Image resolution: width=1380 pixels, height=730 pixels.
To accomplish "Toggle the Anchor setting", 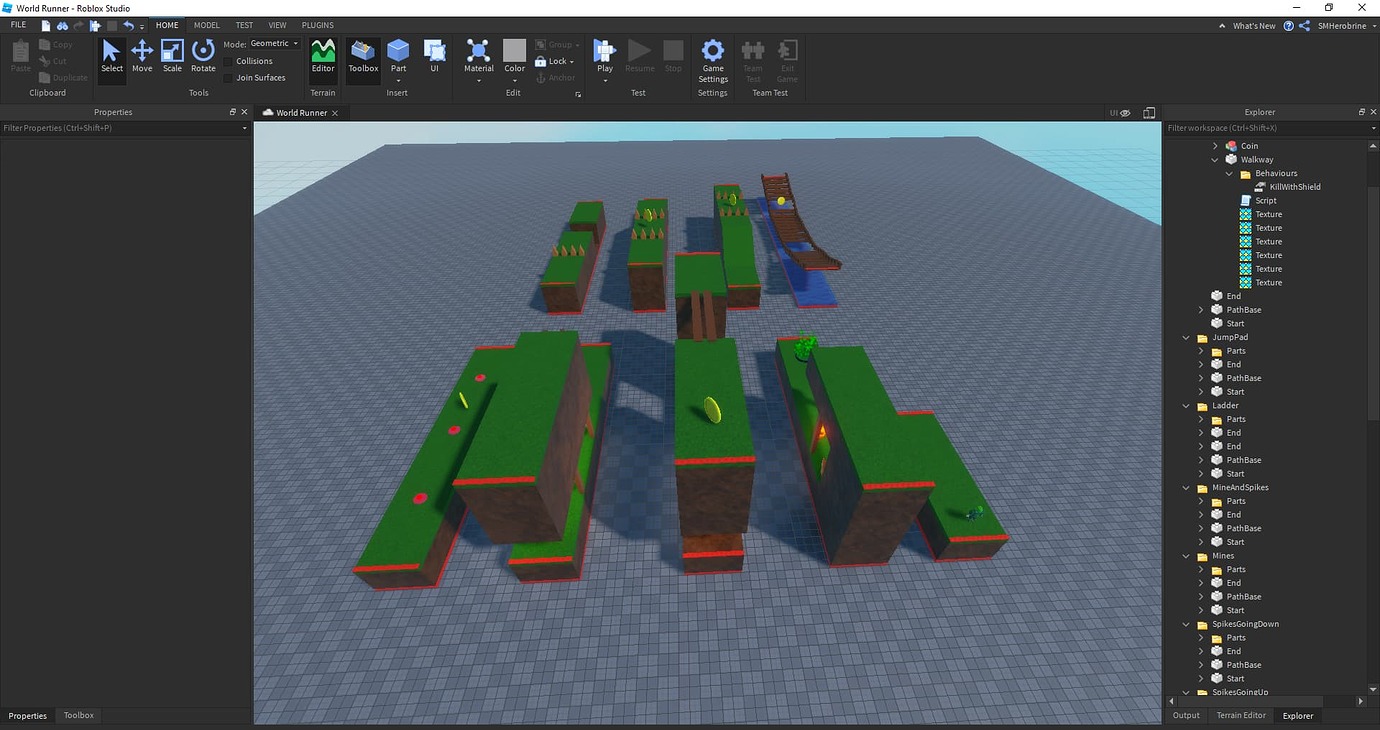I will [556, 76].
